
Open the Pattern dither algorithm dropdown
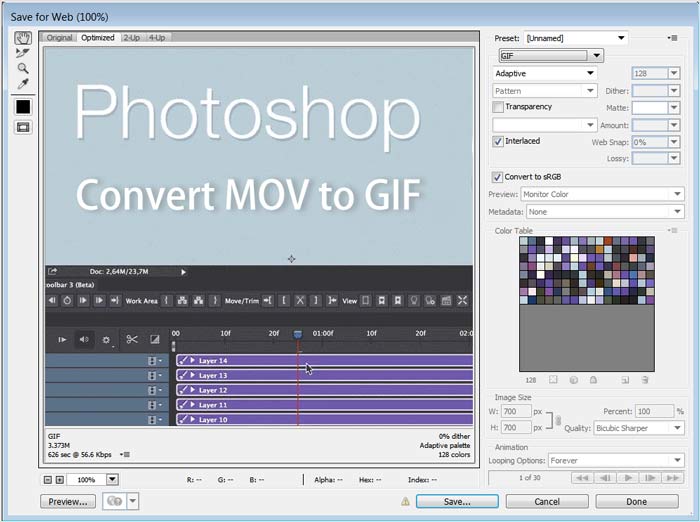pyautogui.click(x=545, y=91)
